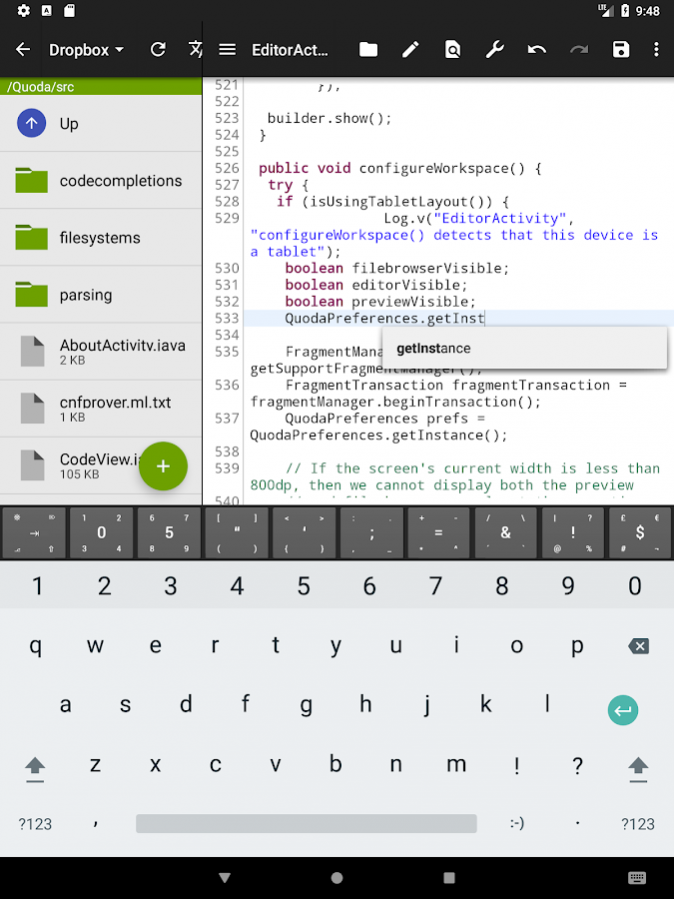This screenshot has height=899, width=674.
Task: Open the wrench tools icon
Action: point(495,49)
